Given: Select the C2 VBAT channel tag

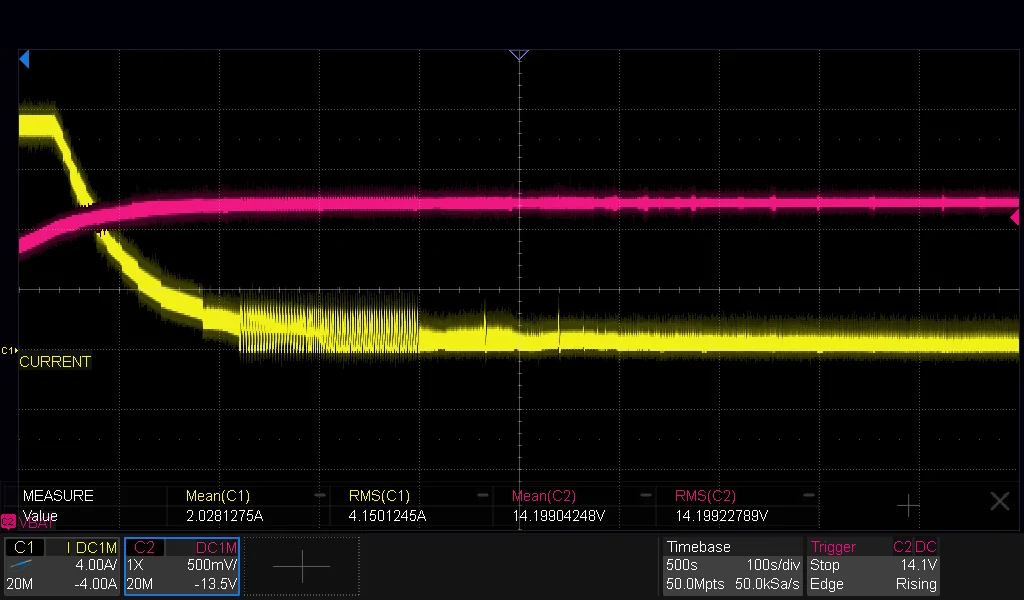Looking at the screenshot, I should pyautogui.click(x=29, y=522).
